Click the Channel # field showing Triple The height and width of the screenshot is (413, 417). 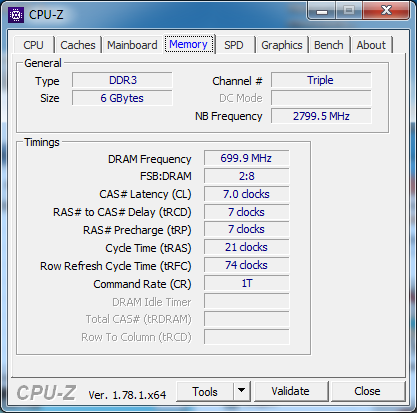point(321,80)
